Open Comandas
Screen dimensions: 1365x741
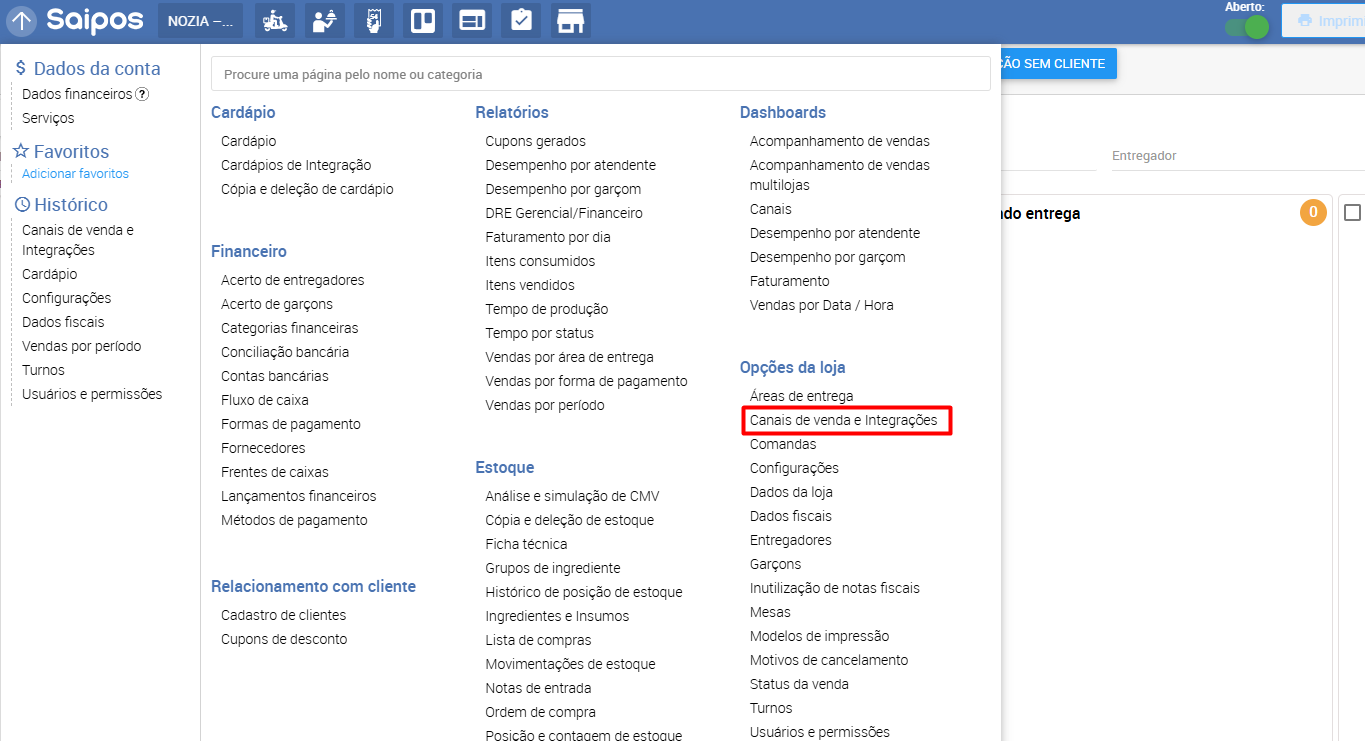(783, 444)
